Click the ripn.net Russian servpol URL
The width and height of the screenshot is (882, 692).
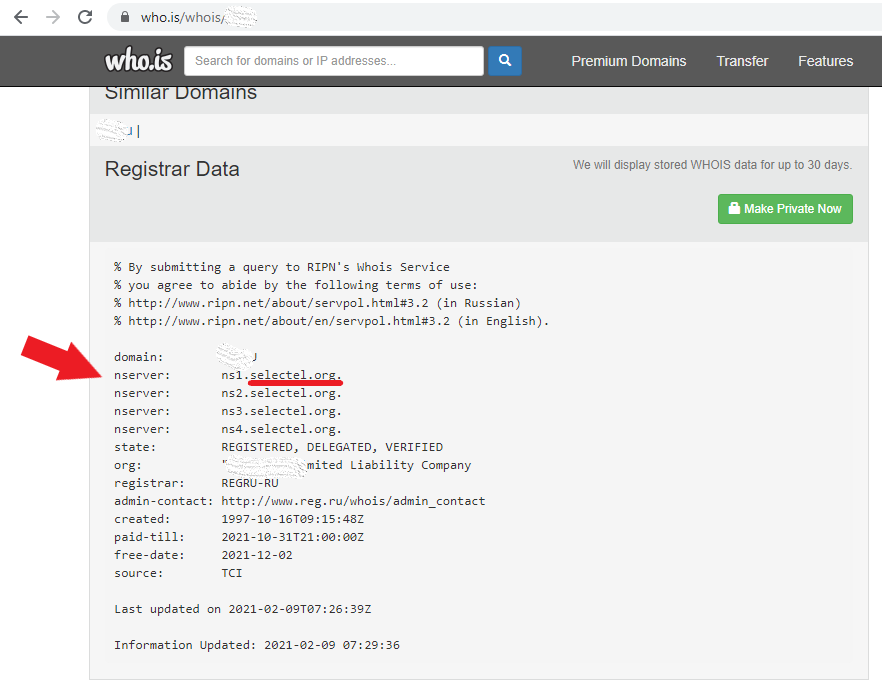click(278, 303)
